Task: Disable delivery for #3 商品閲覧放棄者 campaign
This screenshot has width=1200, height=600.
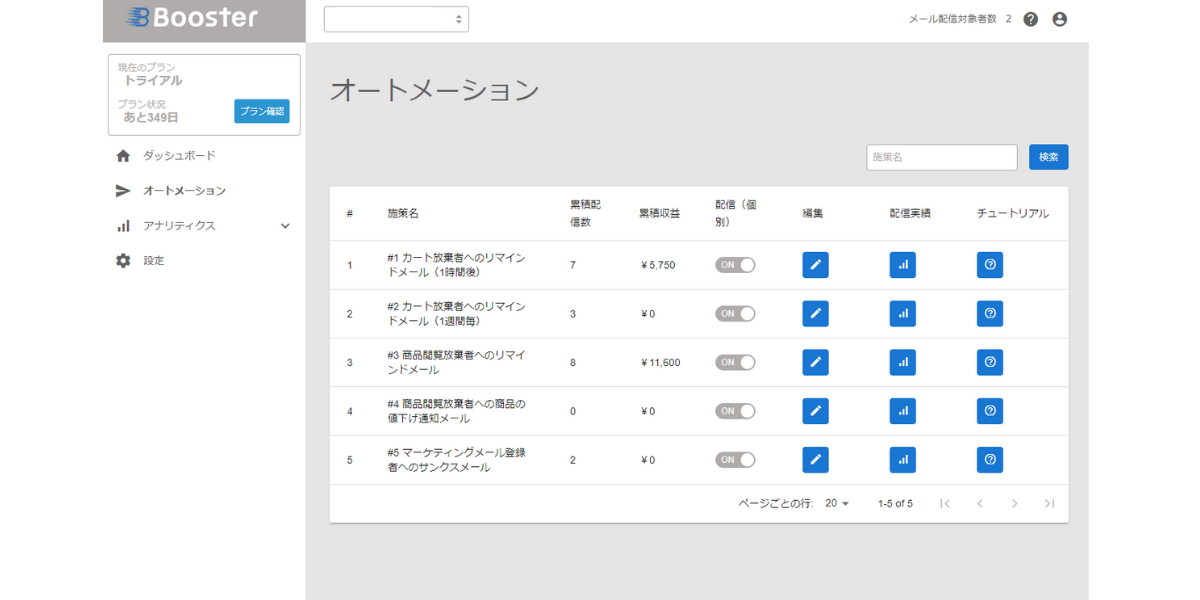Action: point(734,362)
